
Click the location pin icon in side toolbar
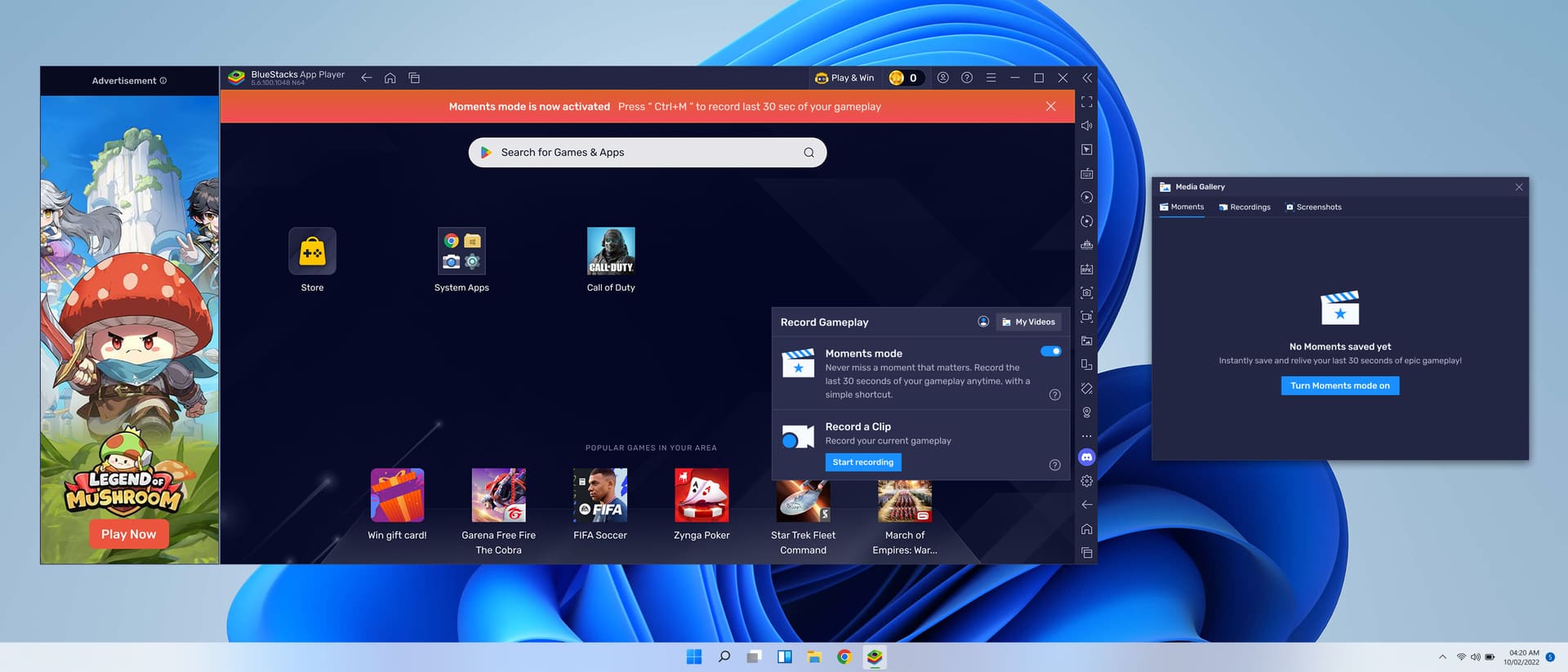(x=1086, y=412)
